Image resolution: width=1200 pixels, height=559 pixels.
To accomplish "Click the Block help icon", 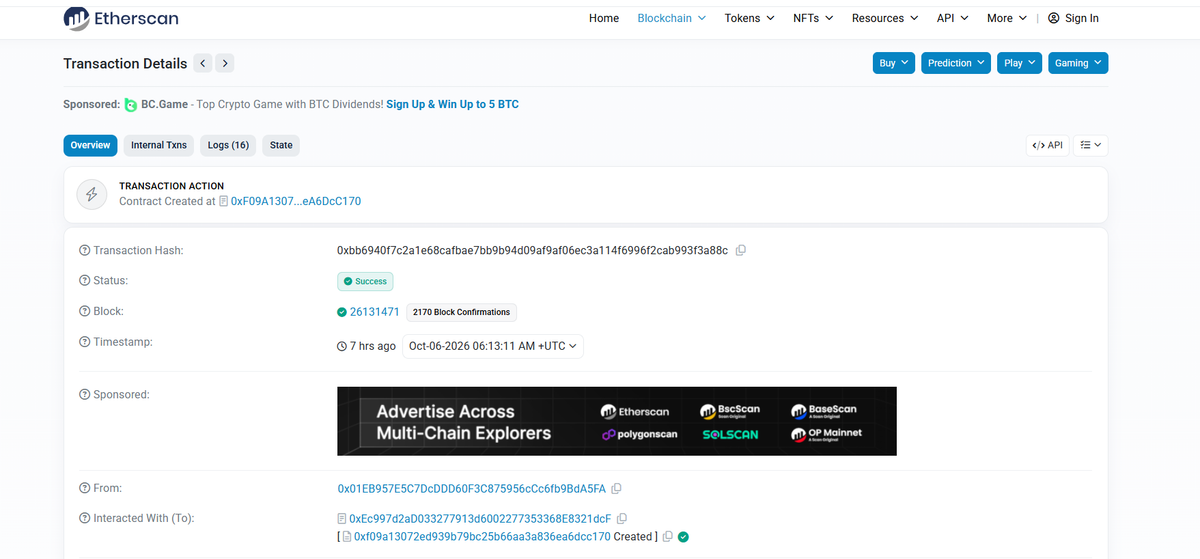I will pyautogui.click(x=84, y=312).
